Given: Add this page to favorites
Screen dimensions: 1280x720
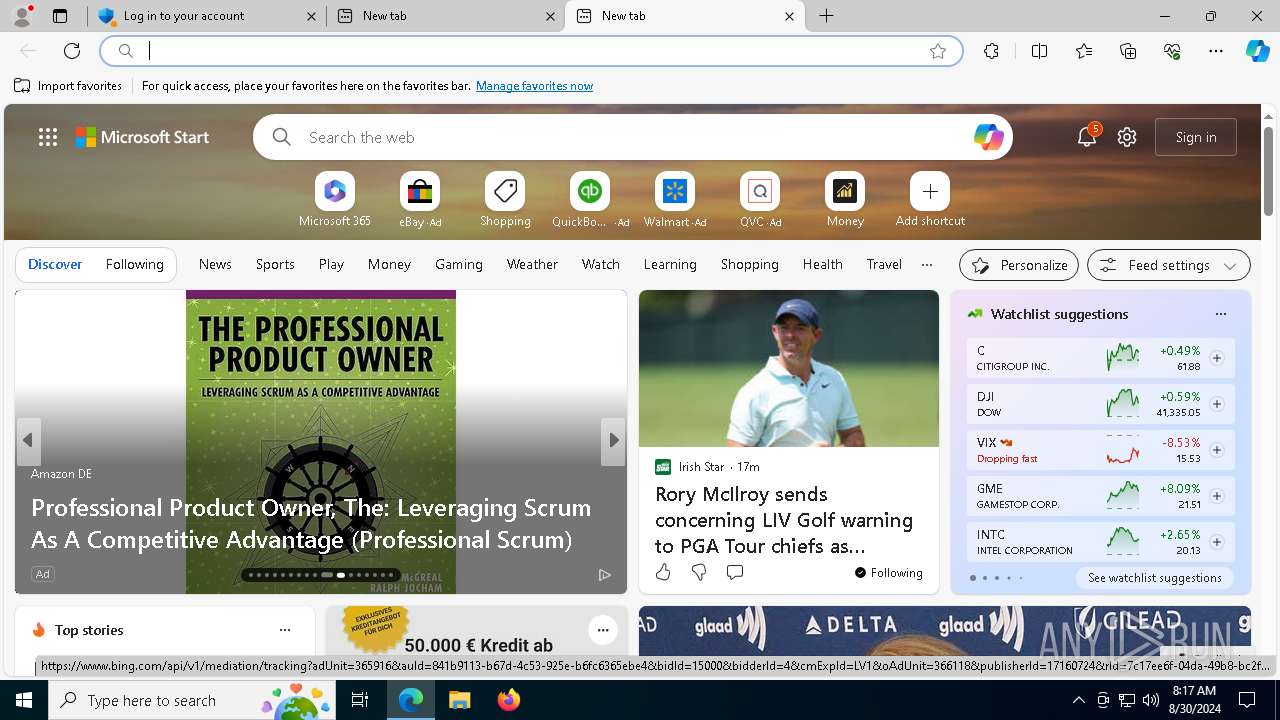Looking at the screenshot, I should (x=938, y=51).
